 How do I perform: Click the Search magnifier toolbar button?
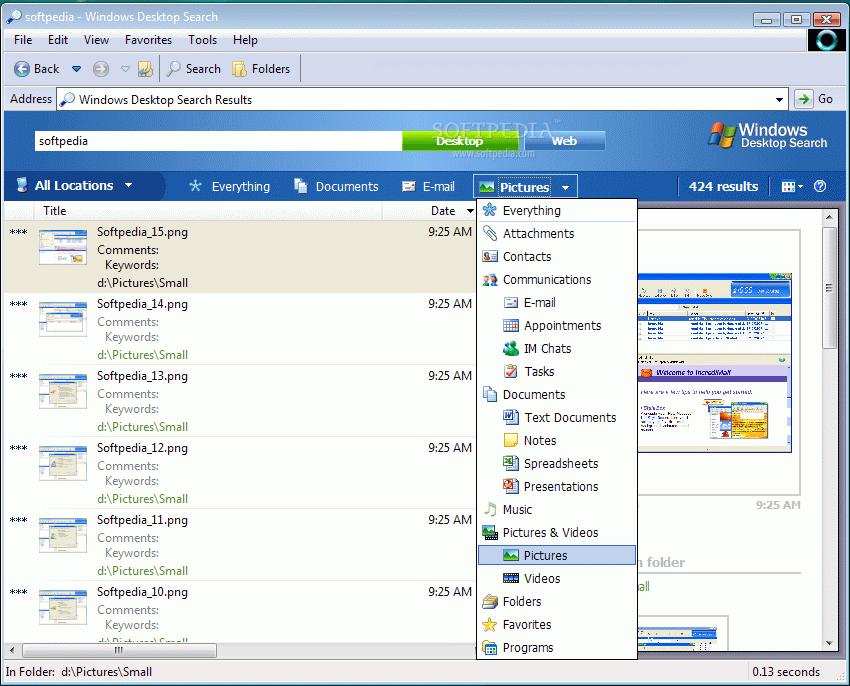pyautogui.click(x=194, y=69)
